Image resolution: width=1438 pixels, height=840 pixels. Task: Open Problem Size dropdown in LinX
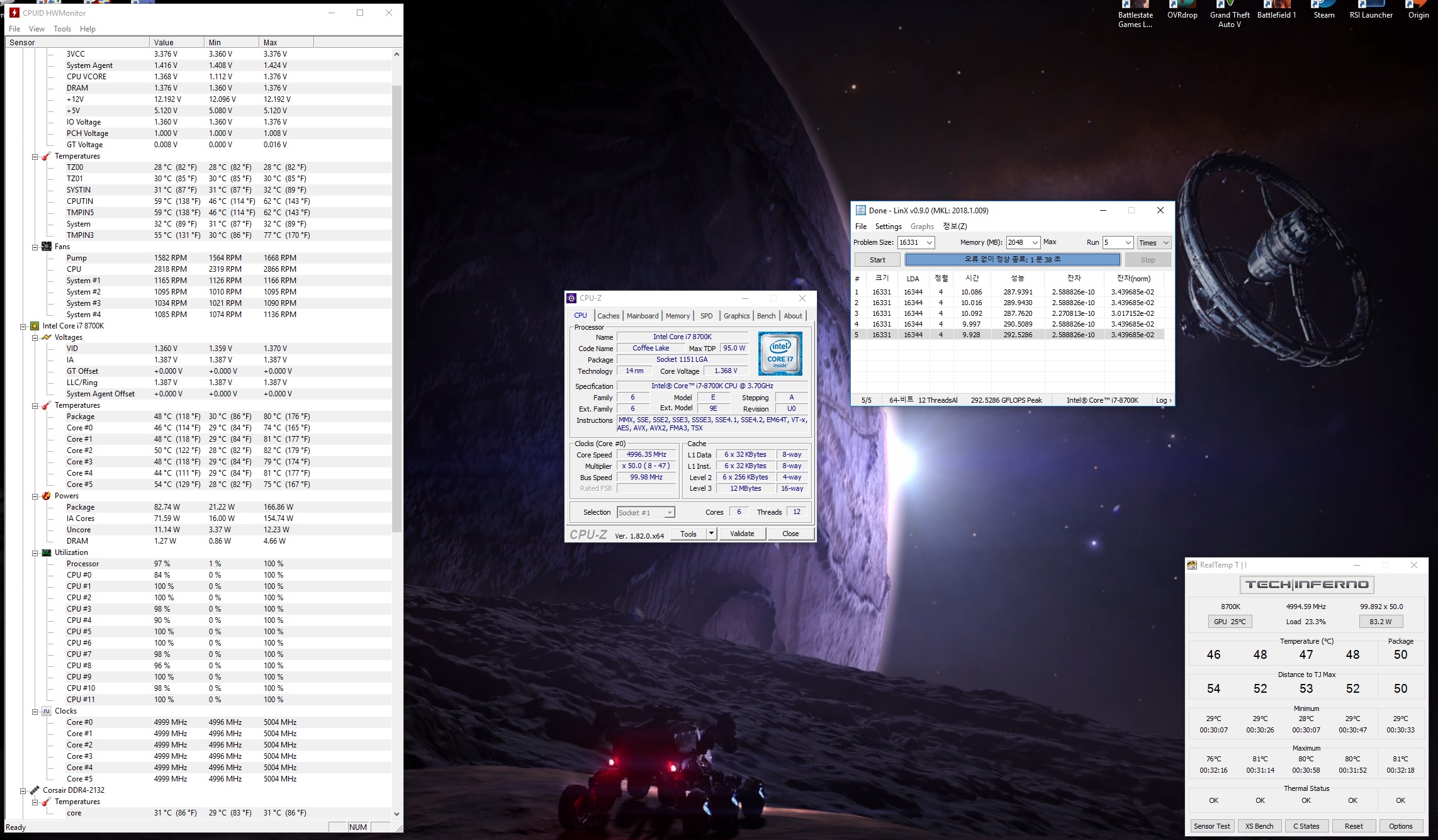(x=929, y=243)
